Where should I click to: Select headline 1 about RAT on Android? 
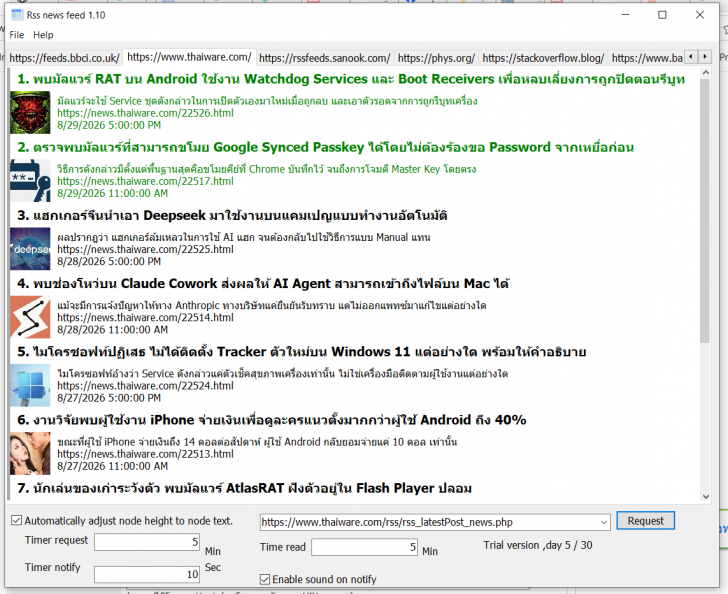351,79
